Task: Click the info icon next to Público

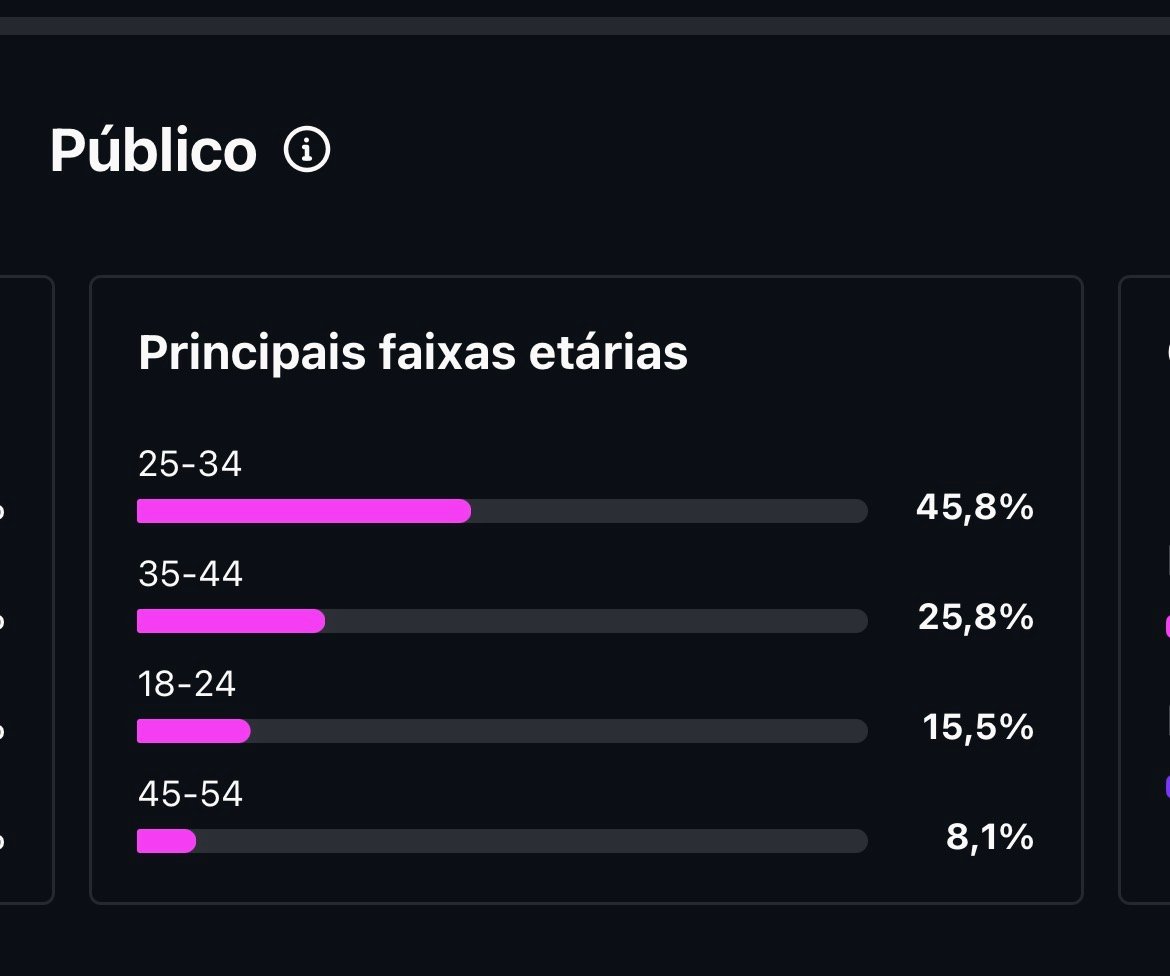Action: click(307, 151)
